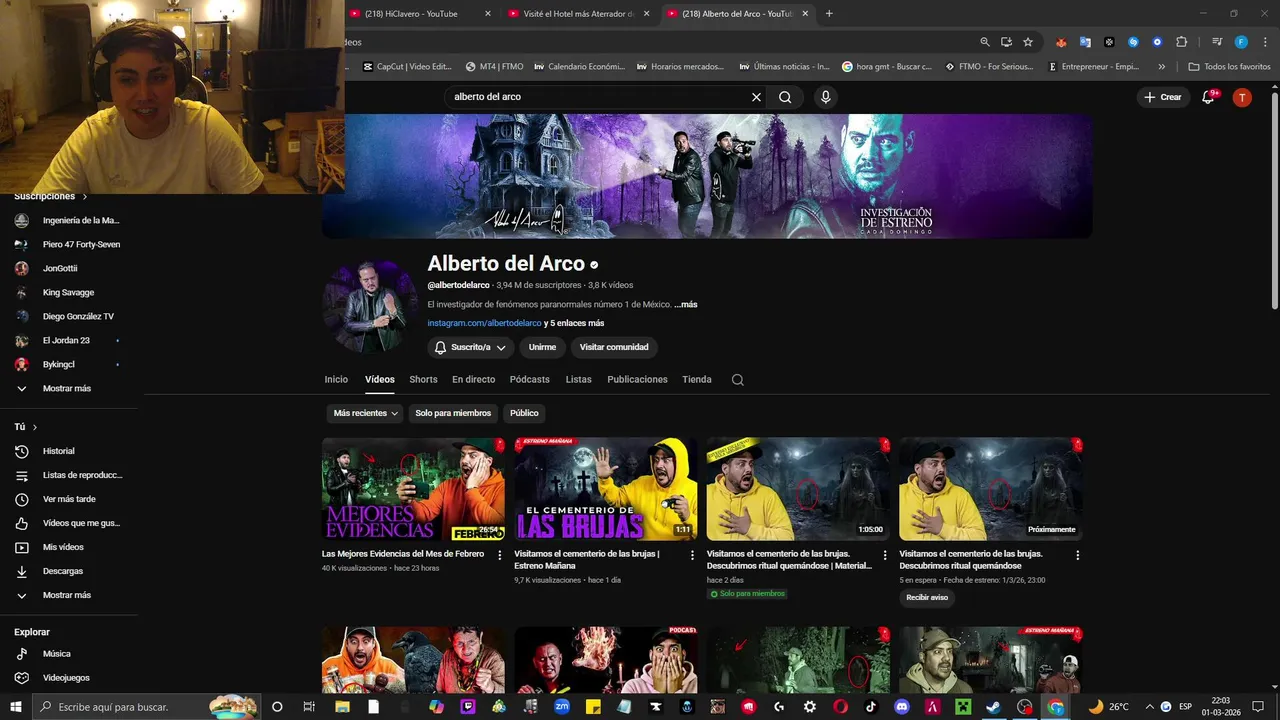This screenshot has width=1280, height=720.
Task: Bookmark this page with the star icon
Action: [1028, 42]
